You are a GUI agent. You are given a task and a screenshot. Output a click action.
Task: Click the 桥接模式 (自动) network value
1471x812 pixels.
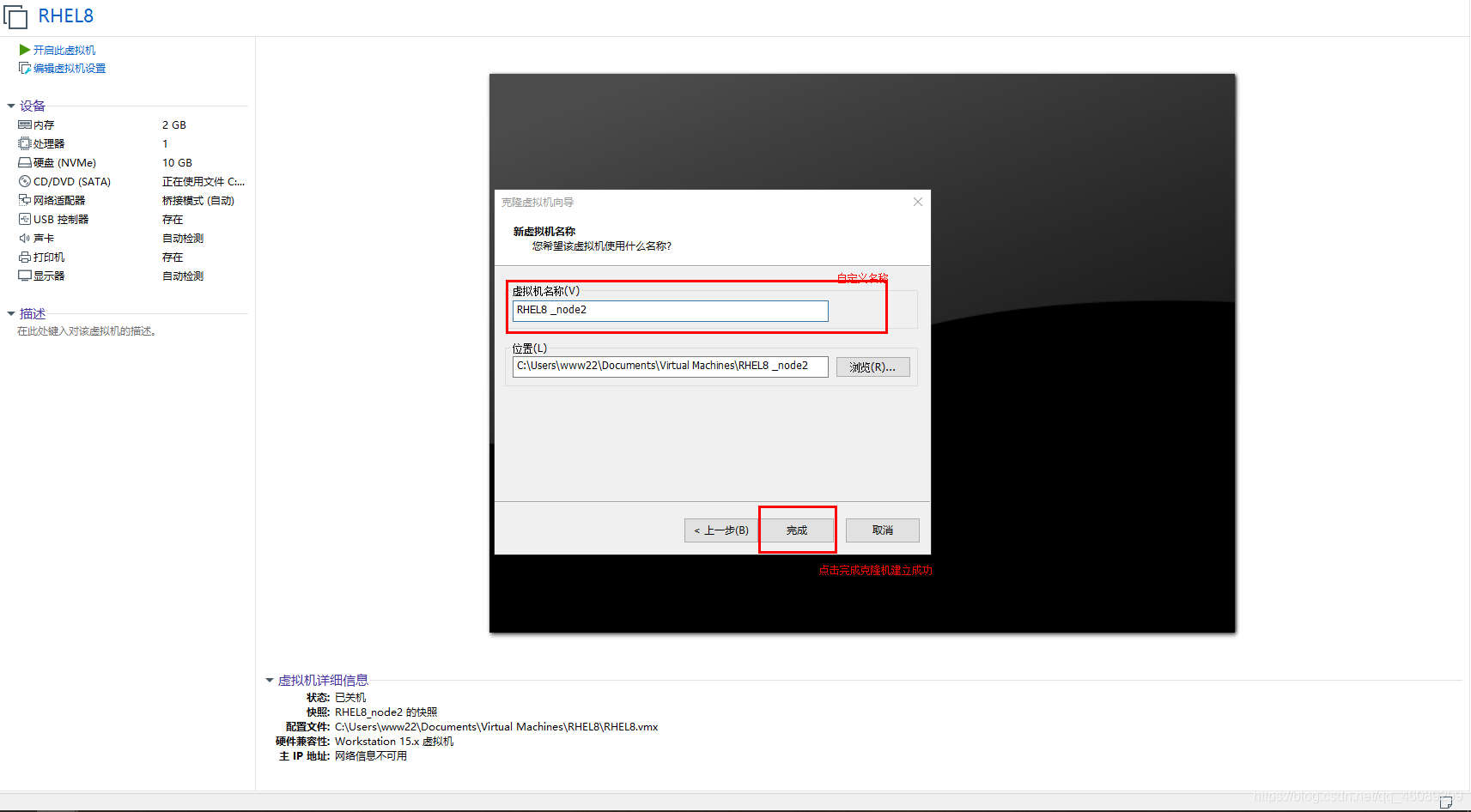198,200
